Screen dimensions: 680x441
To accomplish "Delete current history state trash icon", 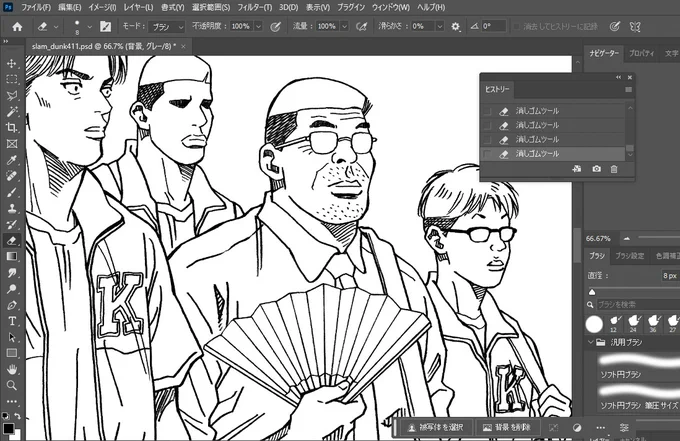I will tap(614, 169).
